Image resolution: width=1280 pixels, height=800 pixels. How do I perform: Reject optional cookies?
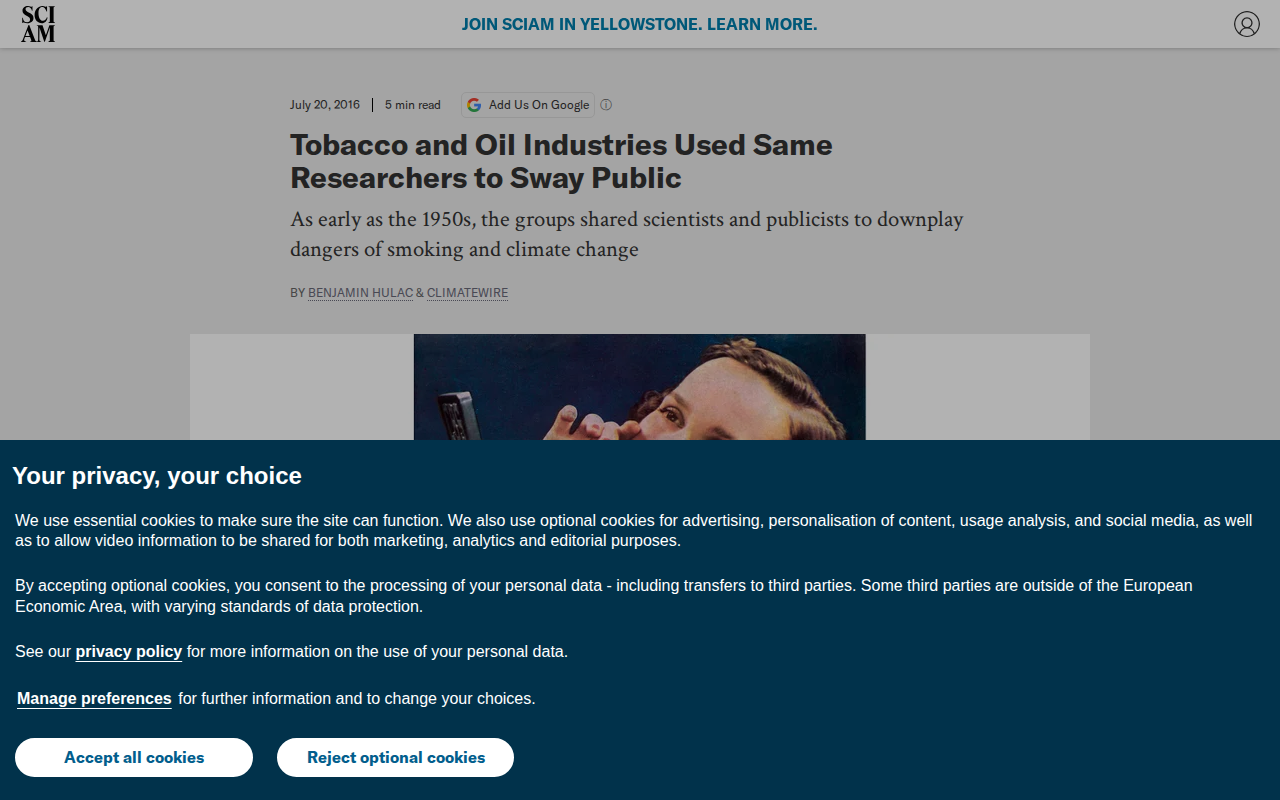(x=395, y=757)
